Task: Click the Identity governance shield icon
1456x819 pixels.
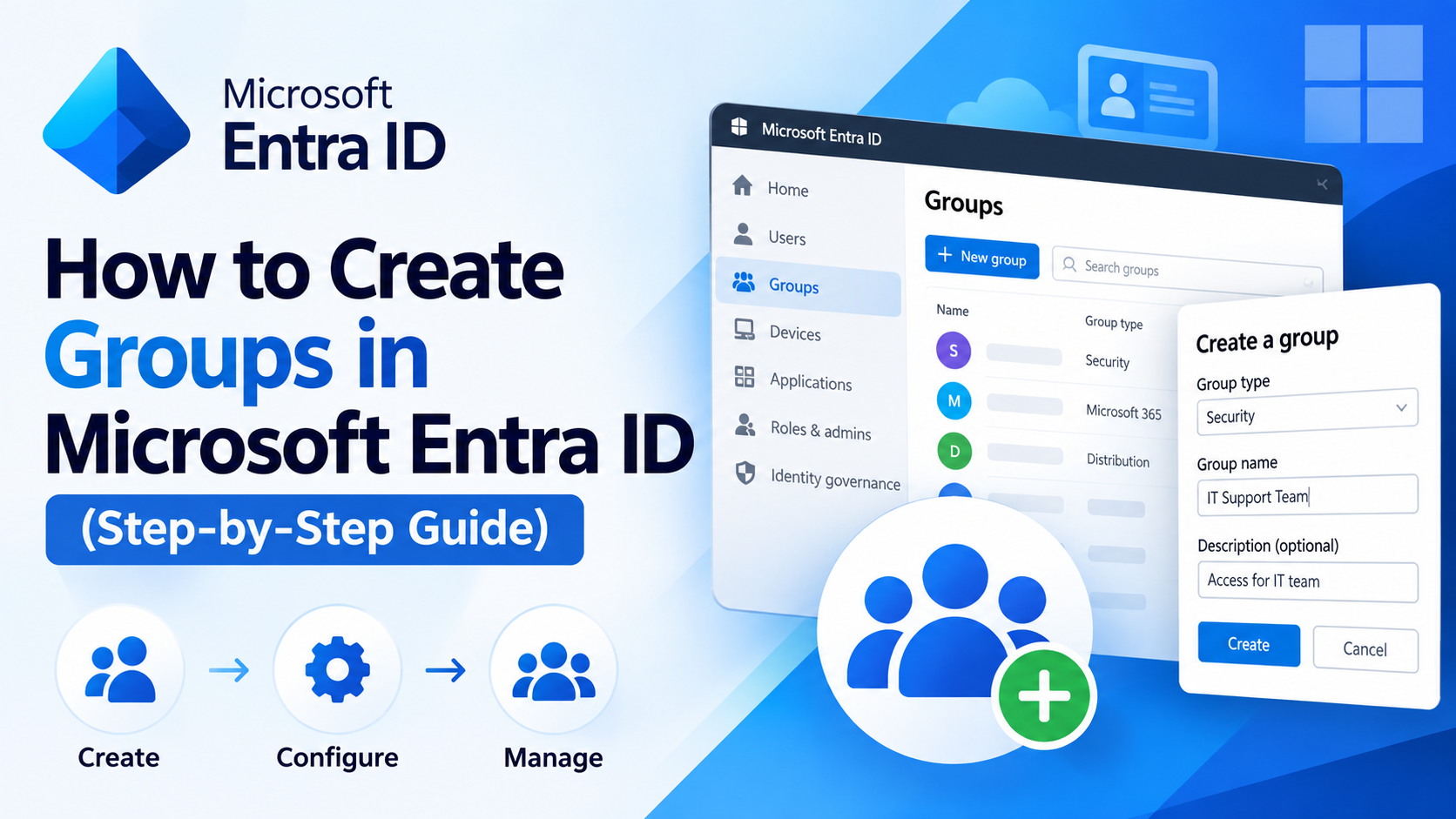Action: pos(745,473)
